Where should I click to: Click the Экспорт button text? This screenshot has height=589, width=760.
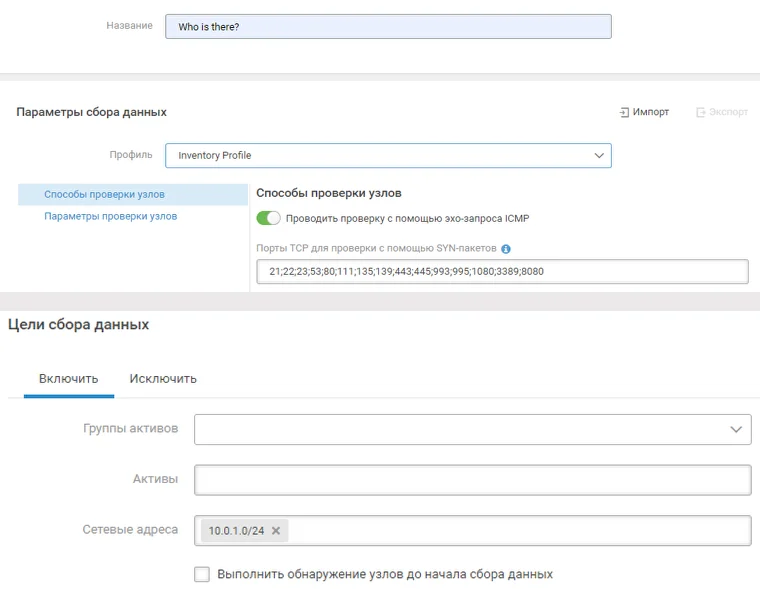[x=728, y=112]
